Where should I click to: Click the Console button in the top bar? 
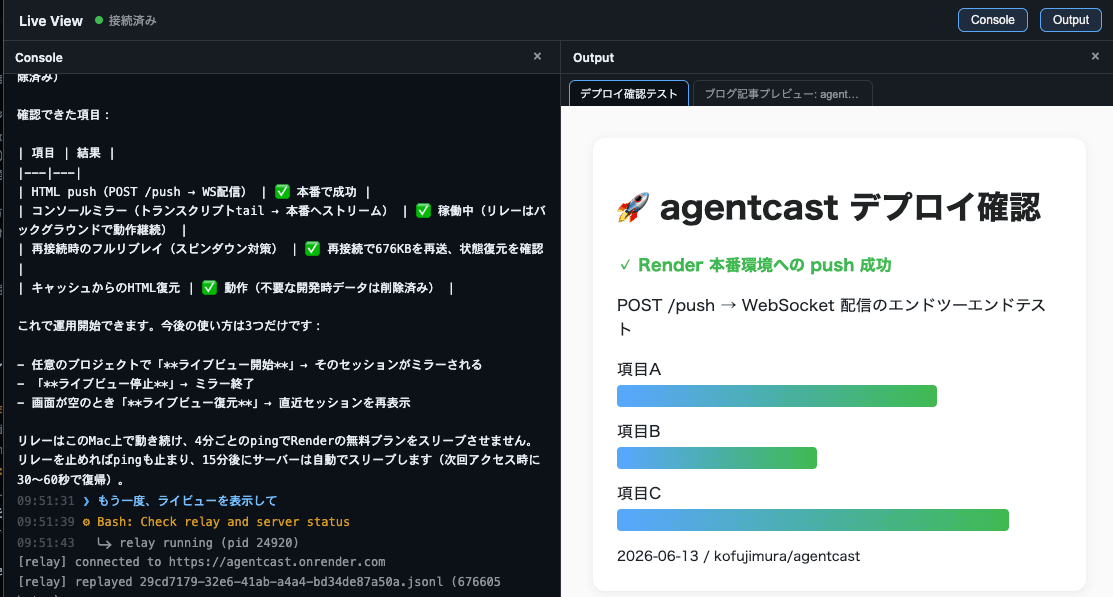pyautogui.click(x=992, y=20)
